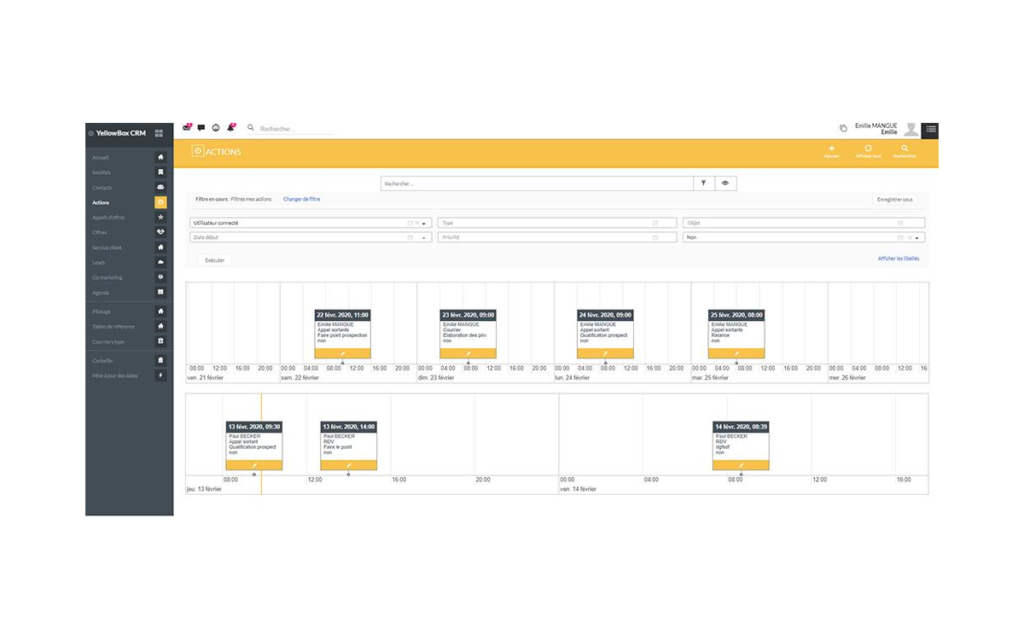
Task: Open the Leads cloud icon
Action: click(x=161, y=262)
